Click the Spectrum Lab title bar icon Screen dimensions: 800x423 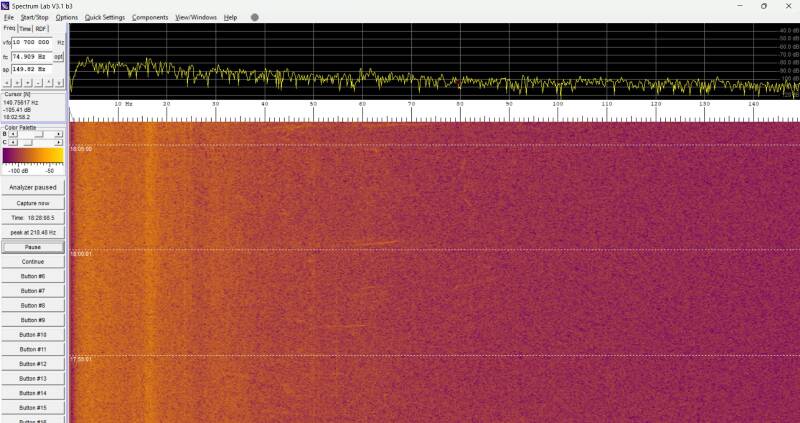(x=6, y=6)
